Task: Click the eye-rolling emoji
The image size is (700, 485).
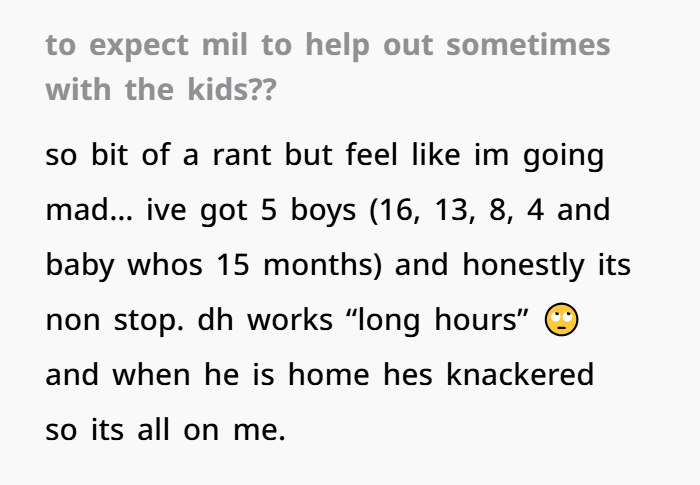Action: click(x=562, y=319)
